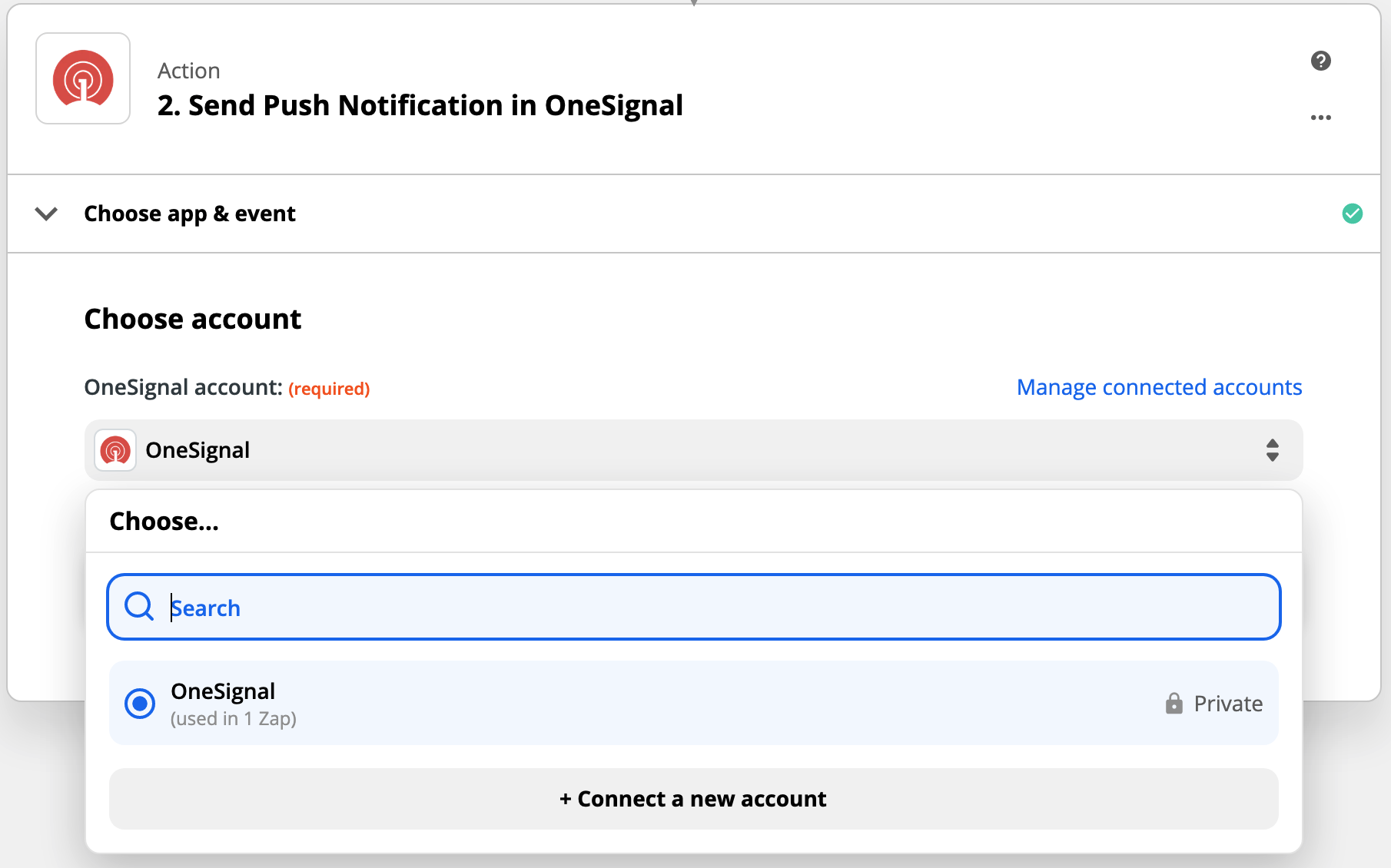The height and width of the screenshot is (868, 1391).
Task: Click the green completed checkmark icon
Action: (x=1352, y=214)
